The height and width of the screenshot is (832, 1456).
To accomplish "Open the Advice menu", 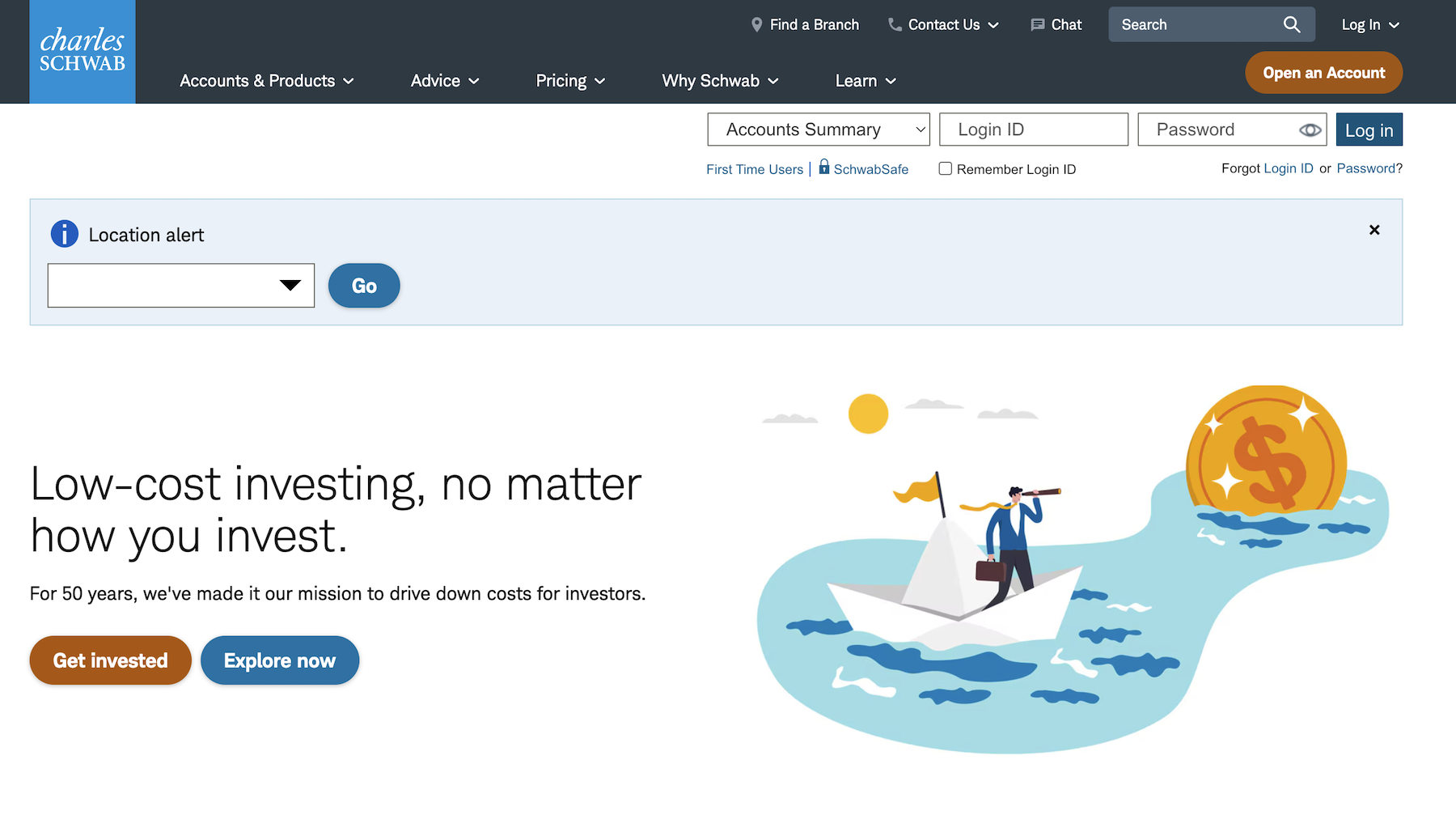I will point(445,81).
